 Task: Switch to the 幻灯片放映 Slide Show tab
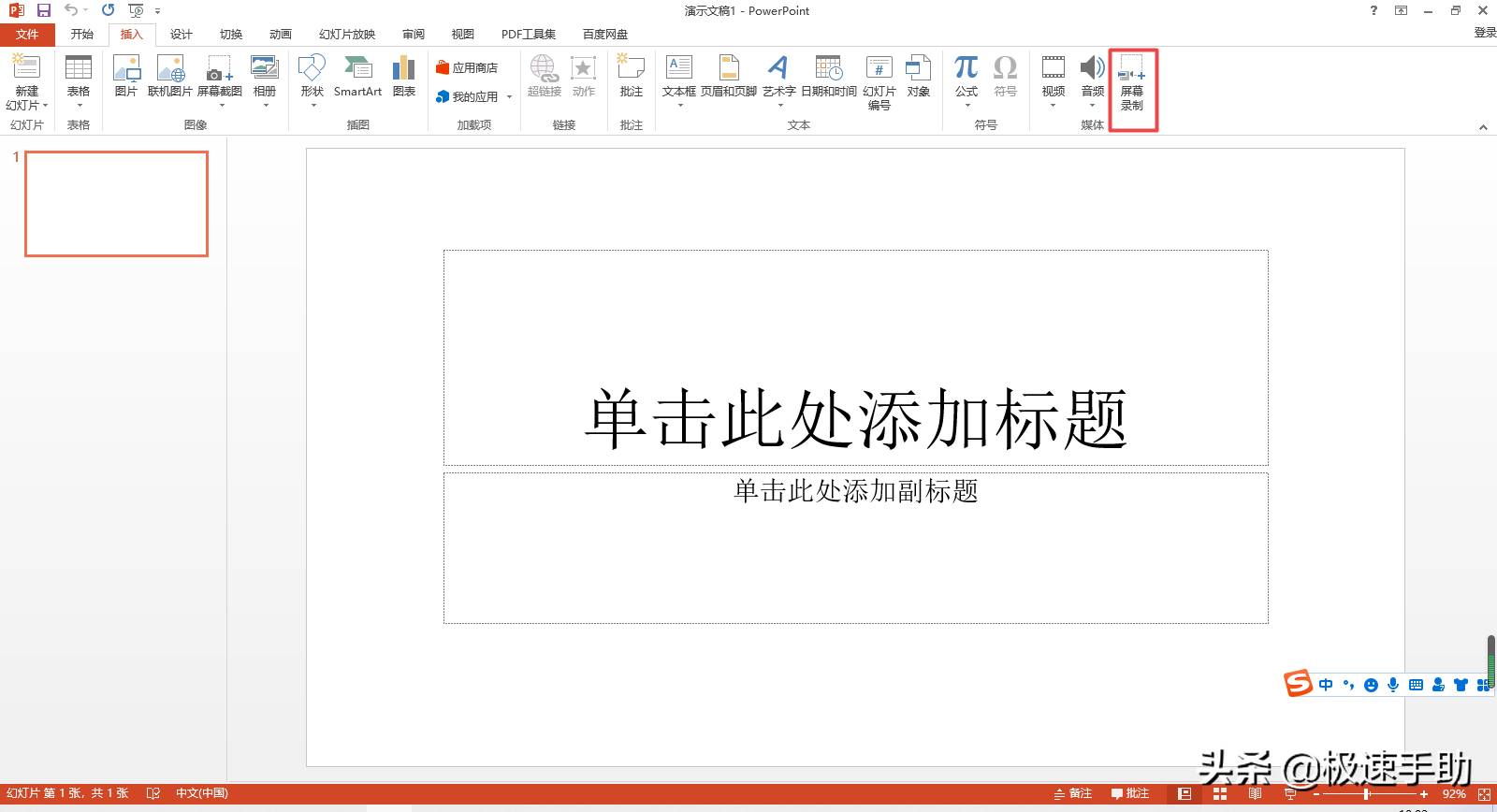[x=347, y=35]
